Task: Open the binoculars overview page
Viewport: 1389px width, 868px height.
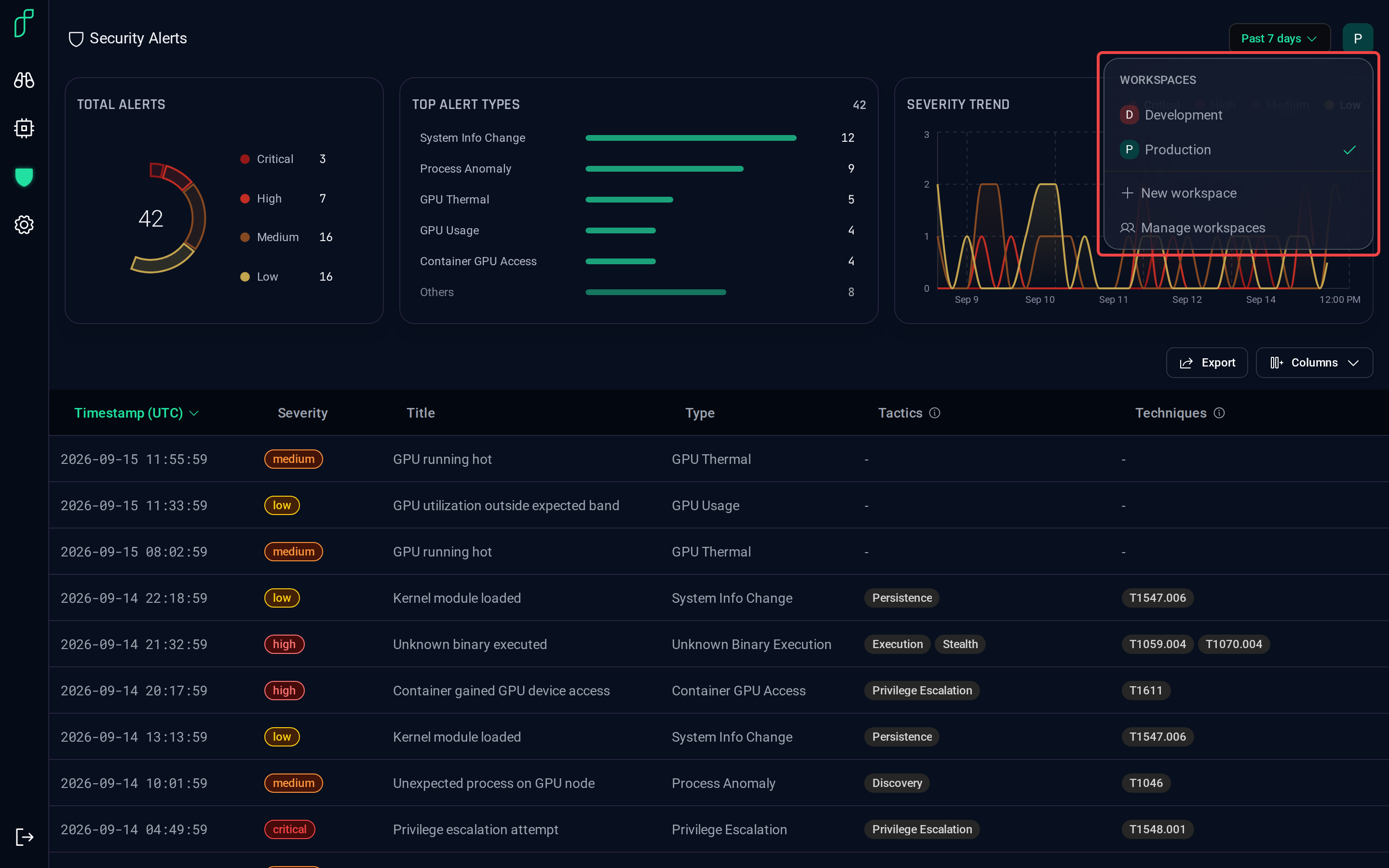Action: click(24, 80)
